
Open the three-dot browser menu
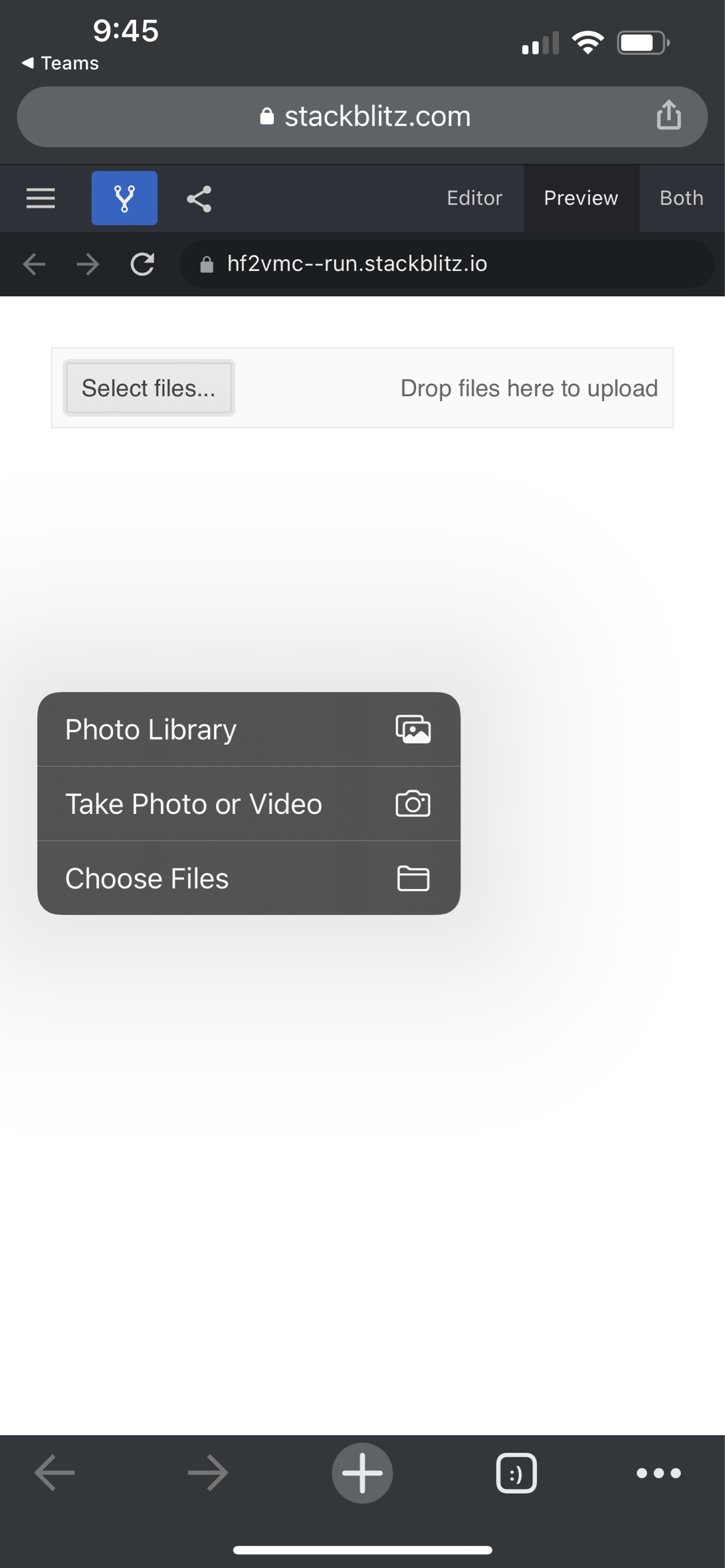(x=659, y=1474)
